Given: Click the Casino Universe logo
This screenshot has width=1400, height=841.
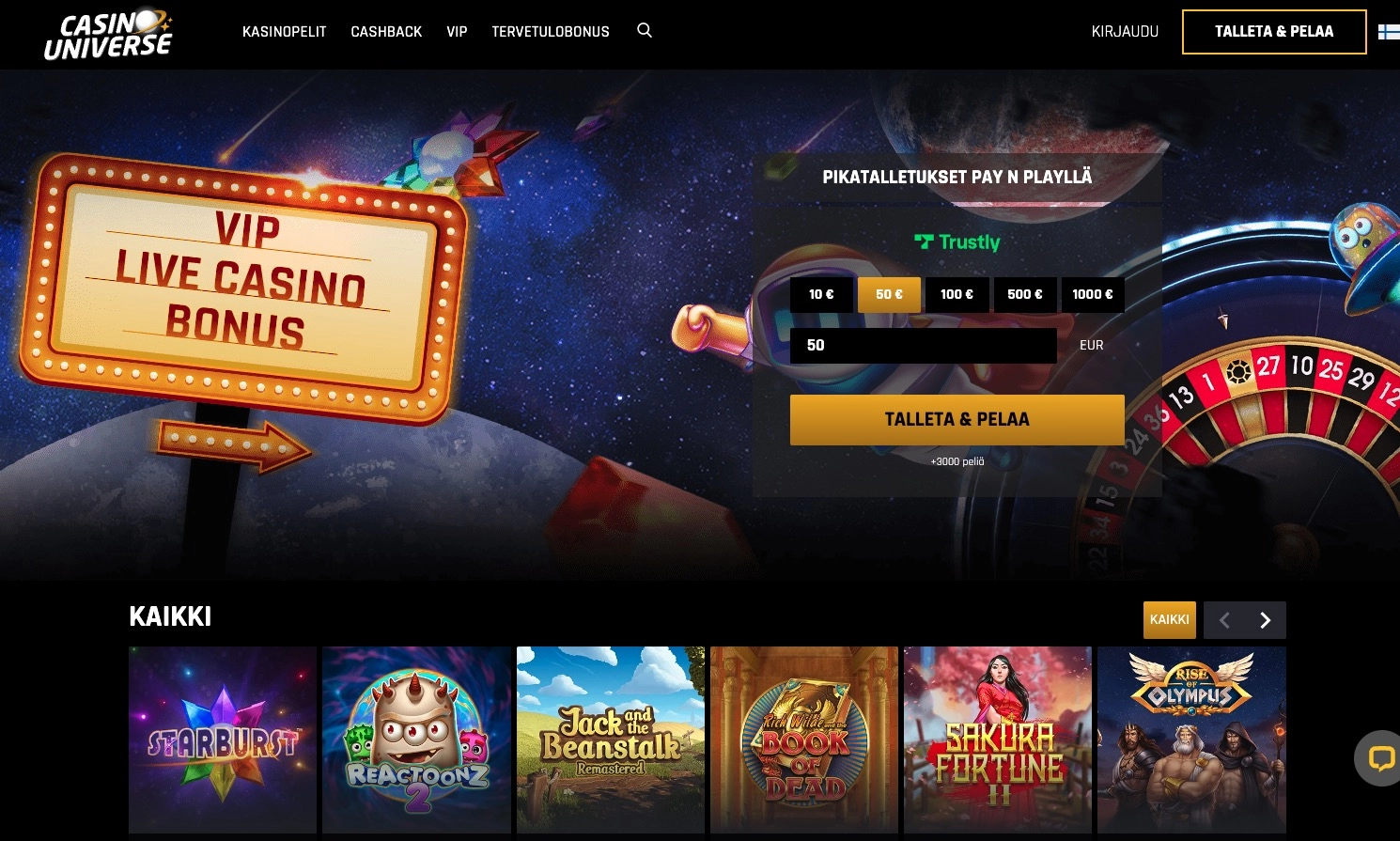Looking at the screenshot, I should tap(108, 35).
